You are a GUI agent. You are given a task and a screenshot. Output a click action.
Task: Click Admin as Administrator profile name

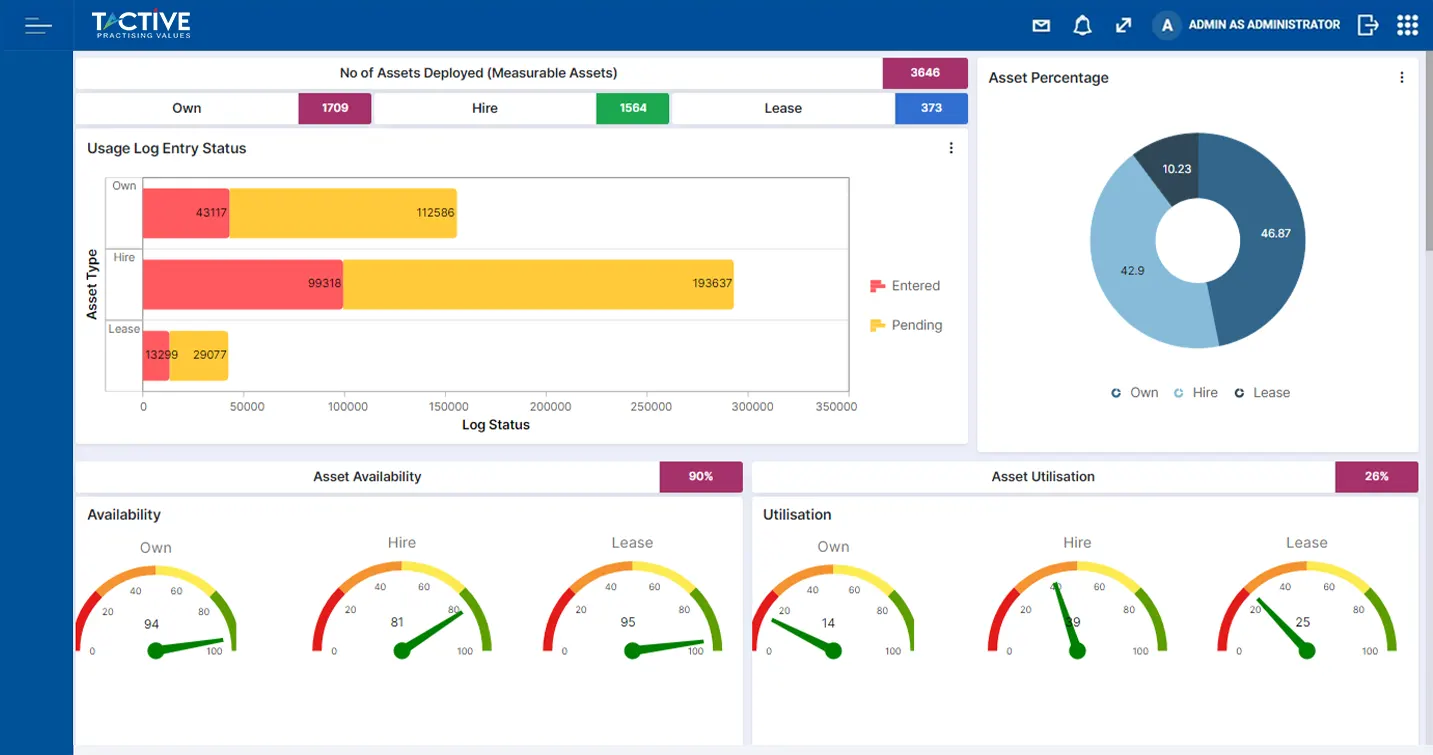coord(1264,25)
